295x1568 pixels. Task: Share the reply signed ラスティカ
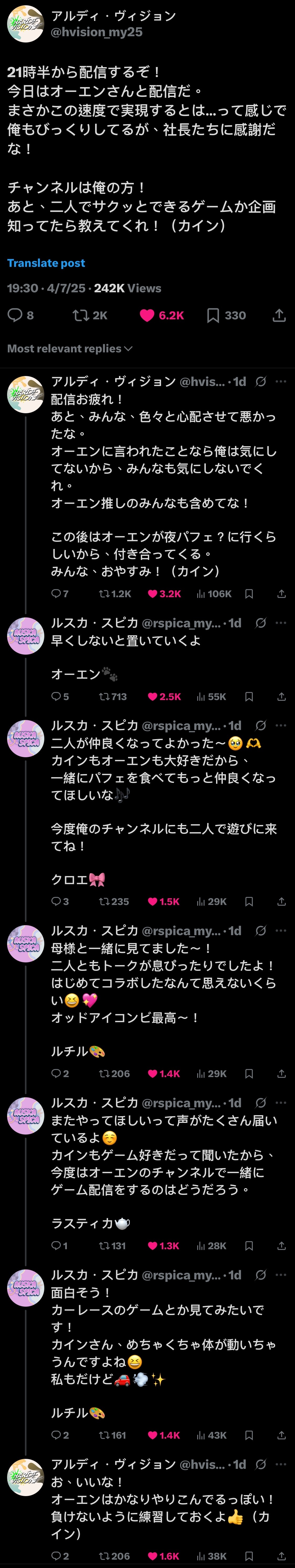(x=281, y=1245)
